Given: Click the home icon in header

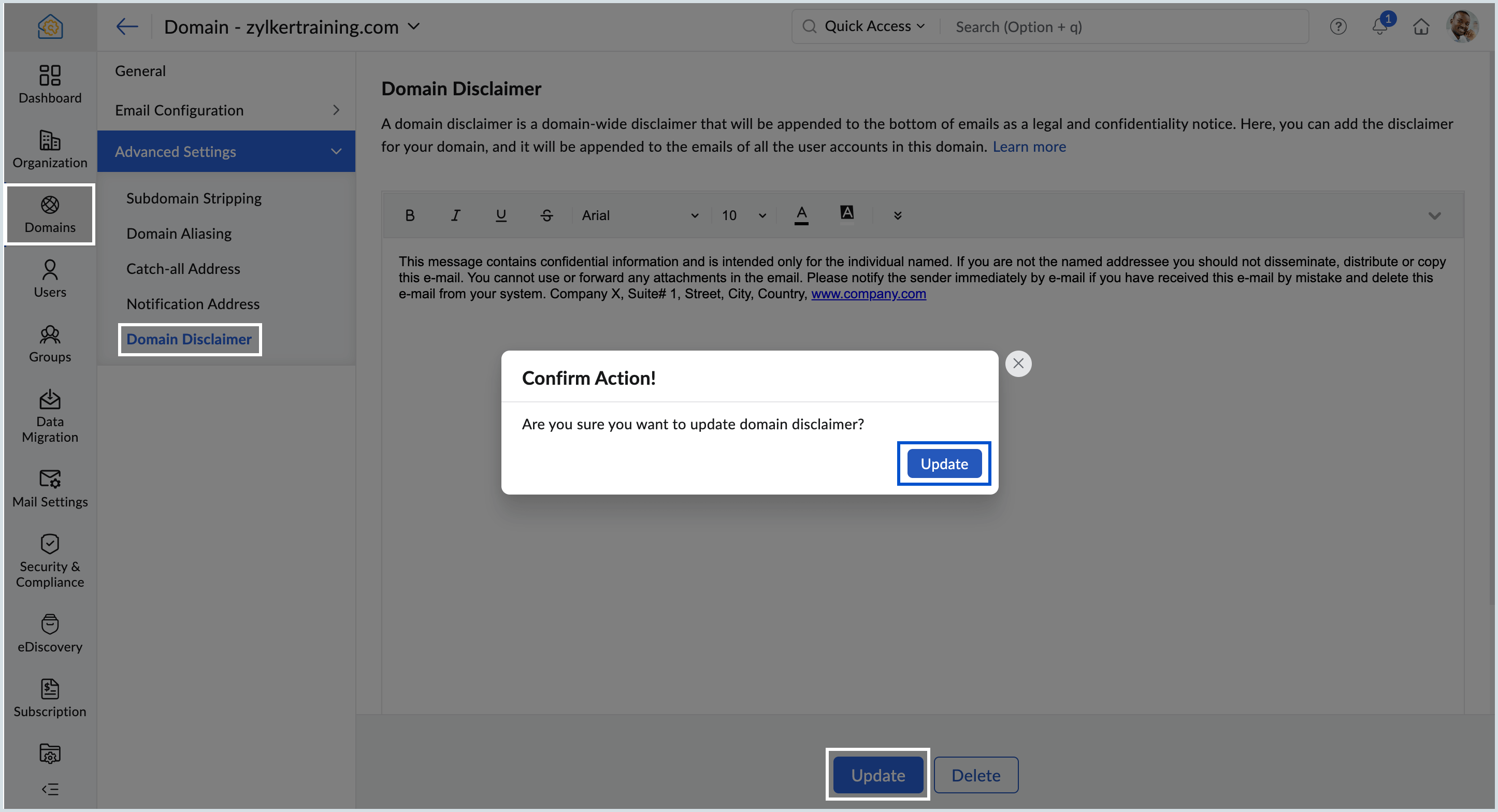Looking at the screenshot, I should pos(1421,27).
